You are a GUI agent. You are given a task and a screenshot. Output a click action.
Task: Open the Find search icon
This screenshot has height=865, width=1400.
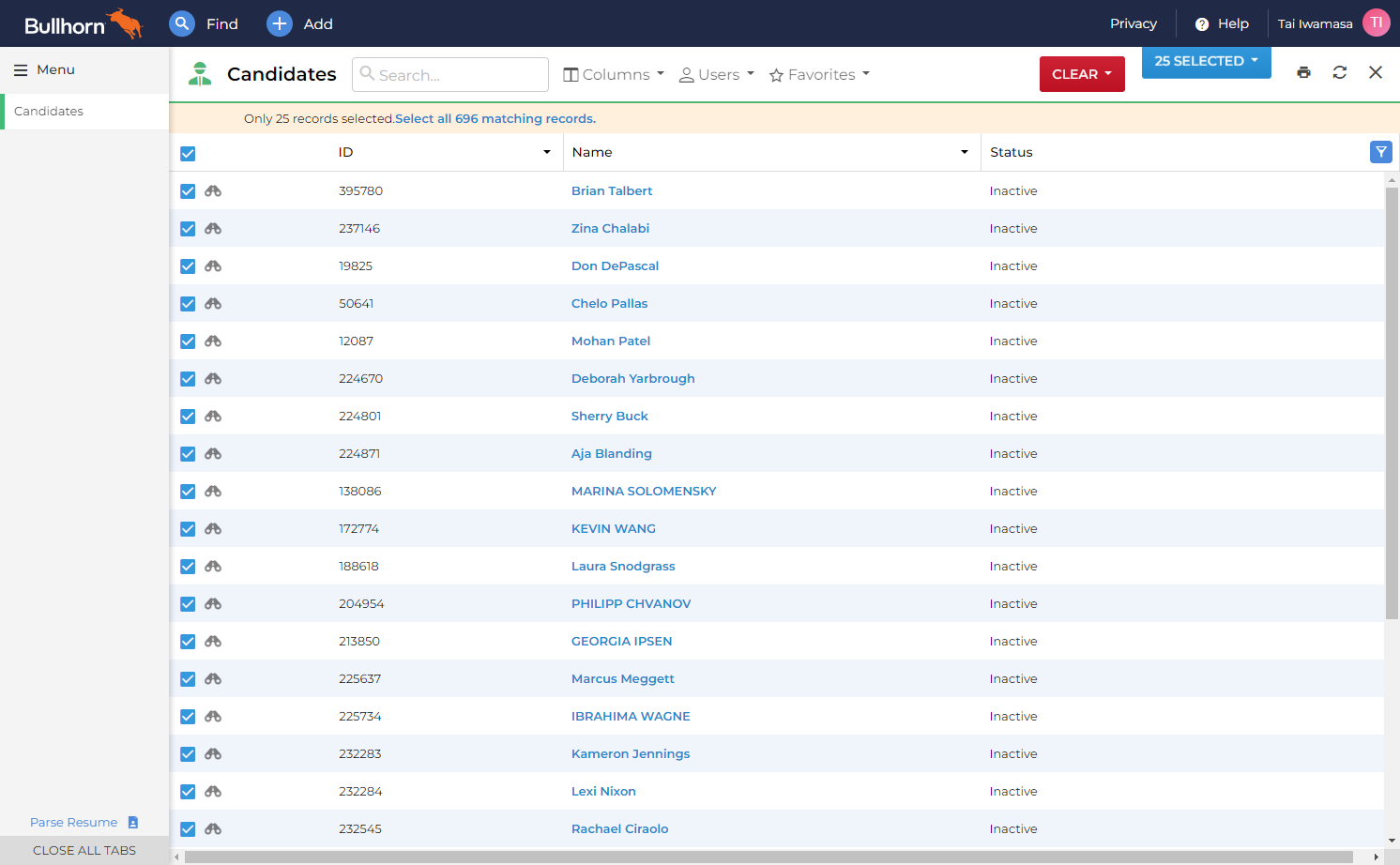click(182, 23)
